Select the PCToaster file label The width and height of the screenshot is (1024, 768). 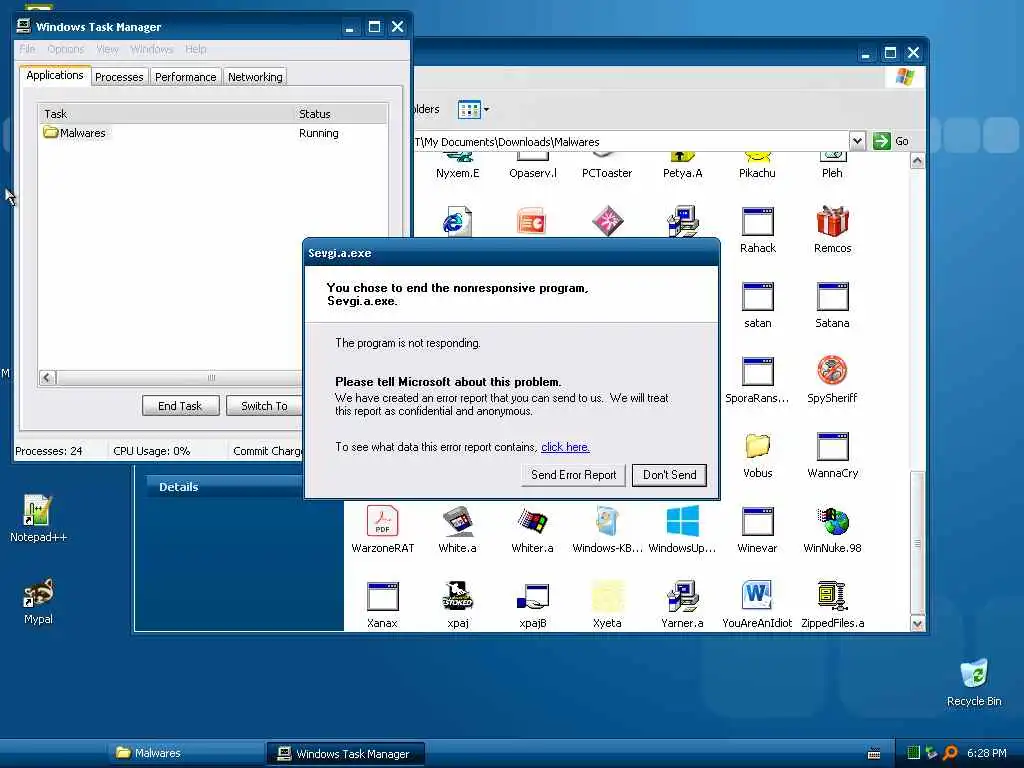pyautogui.click(x=607, y=173)
